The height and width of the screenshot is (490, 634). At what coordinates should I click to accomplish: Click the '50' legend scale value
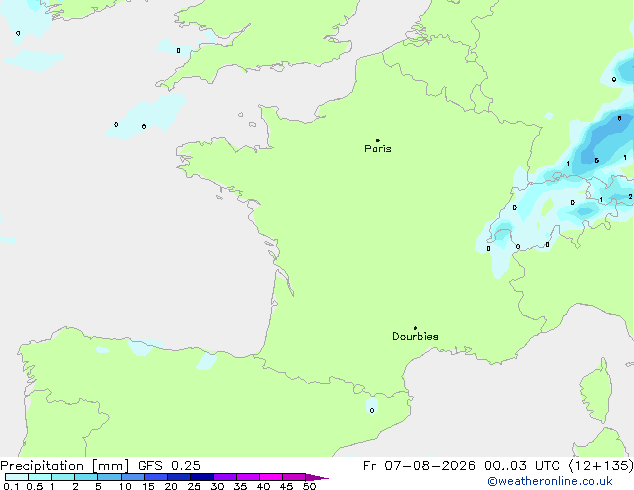tap(309, 486)
